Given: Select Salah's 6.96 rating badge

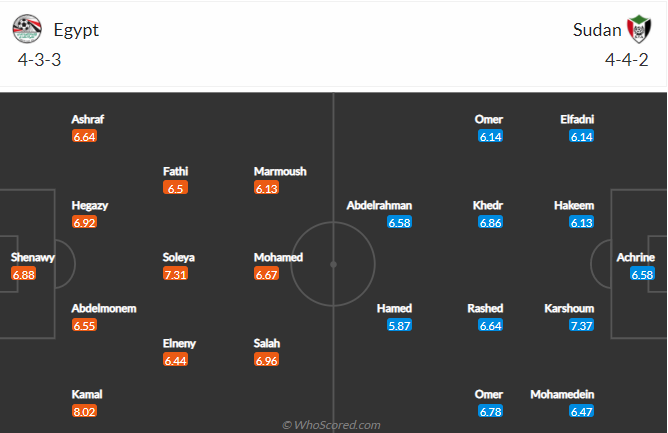Looking at the screenshot, I should (x=267, y=361).
